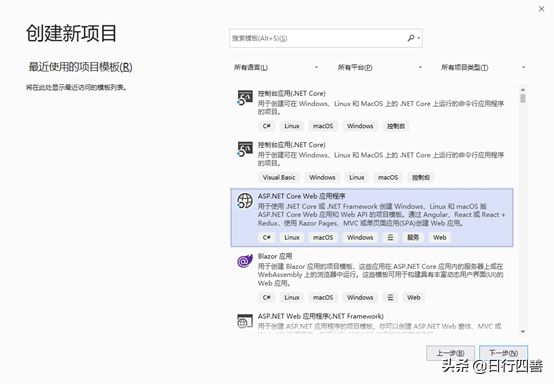Click the ASP.NET Web (.NET Framework) template icon
The image size is (554, 384).
[x=244, y=321]
